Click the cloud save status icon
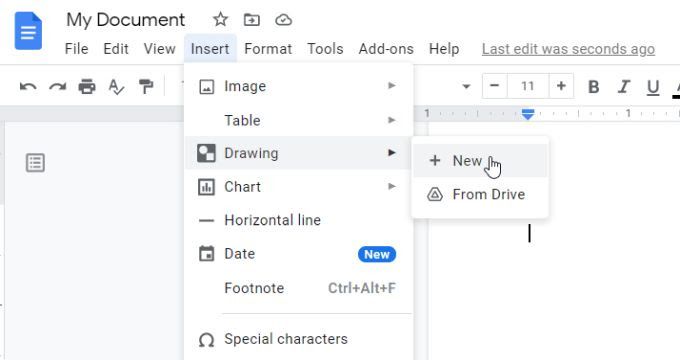This screenshot has width=680, height=360. [x=283, y=20]
